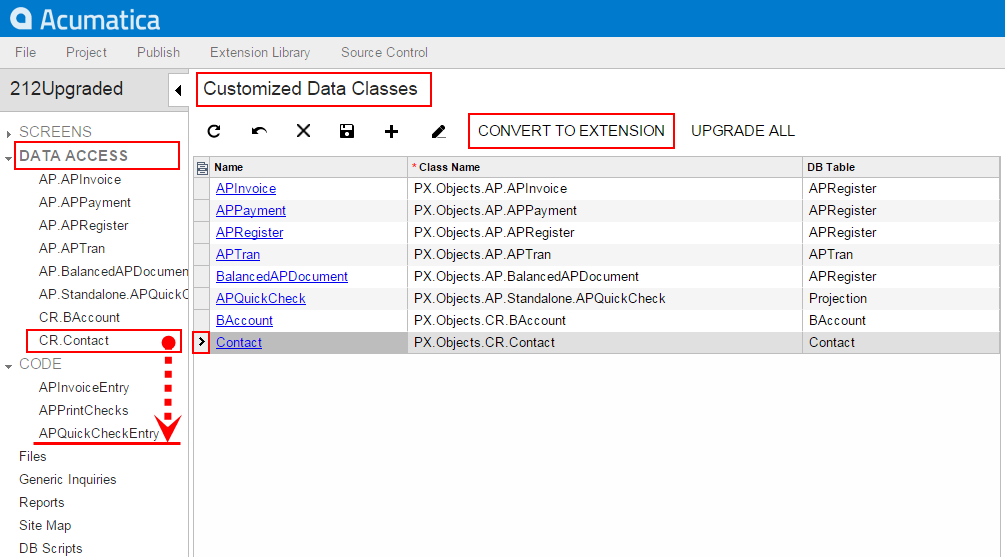Collapse the CODE tree node
Viewport: 1005px width, 557px height.
pyautogui.click(x=10, y=365)
